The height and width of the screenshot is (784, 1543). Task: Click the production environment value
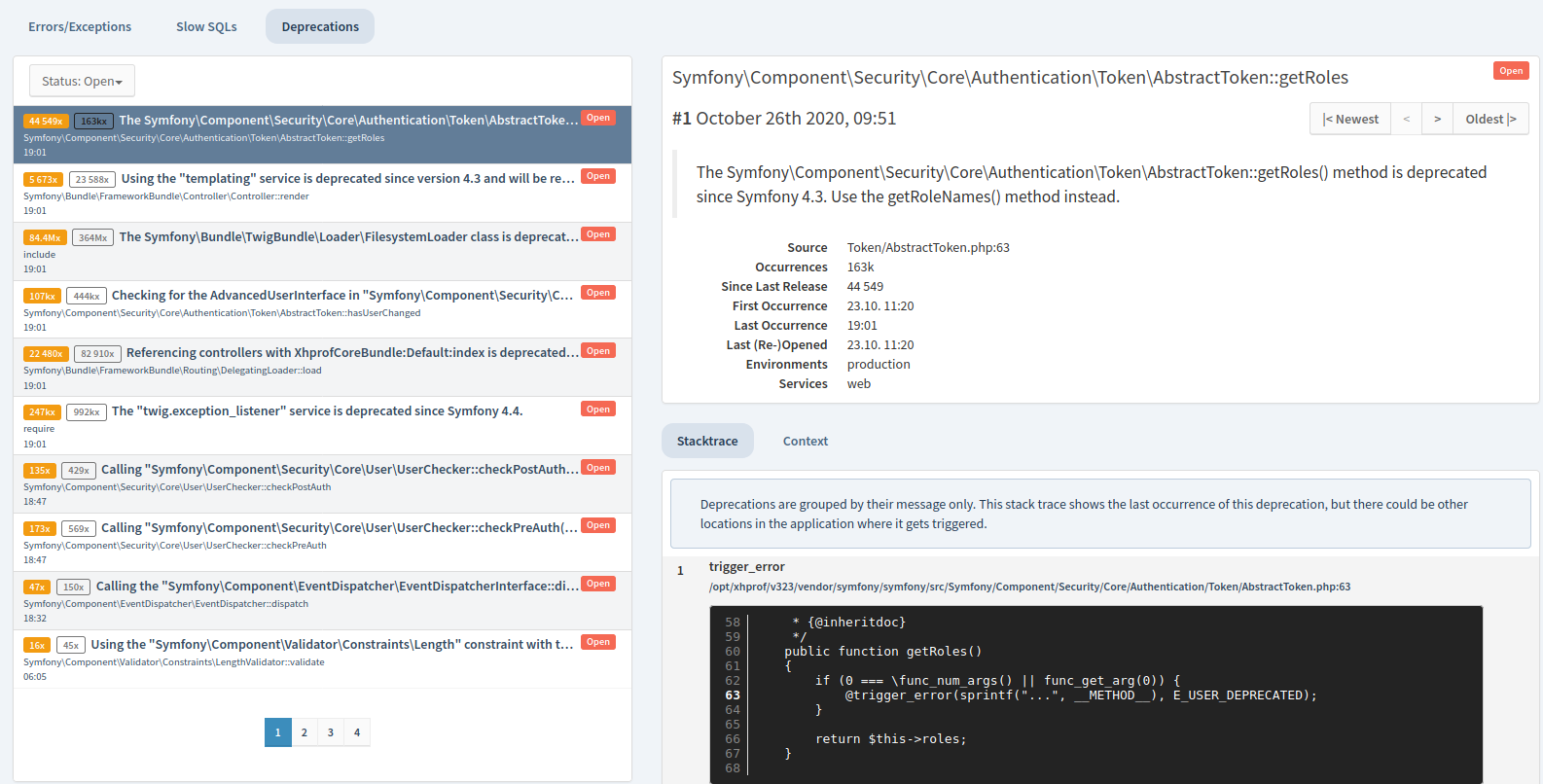[879, 365]
